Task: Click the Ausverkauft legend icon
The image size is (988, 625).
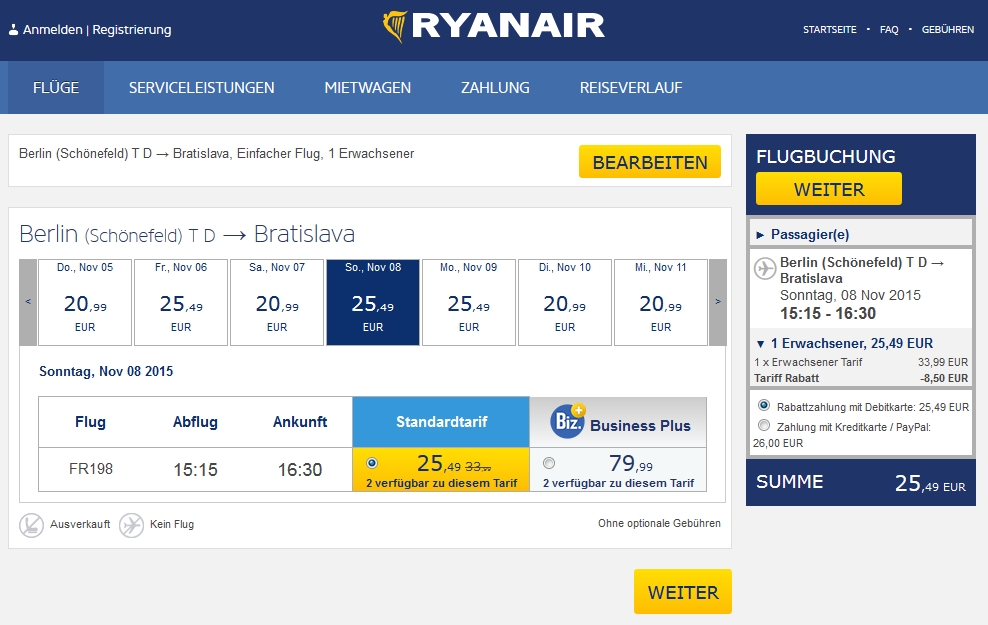Action: (32, 524)
